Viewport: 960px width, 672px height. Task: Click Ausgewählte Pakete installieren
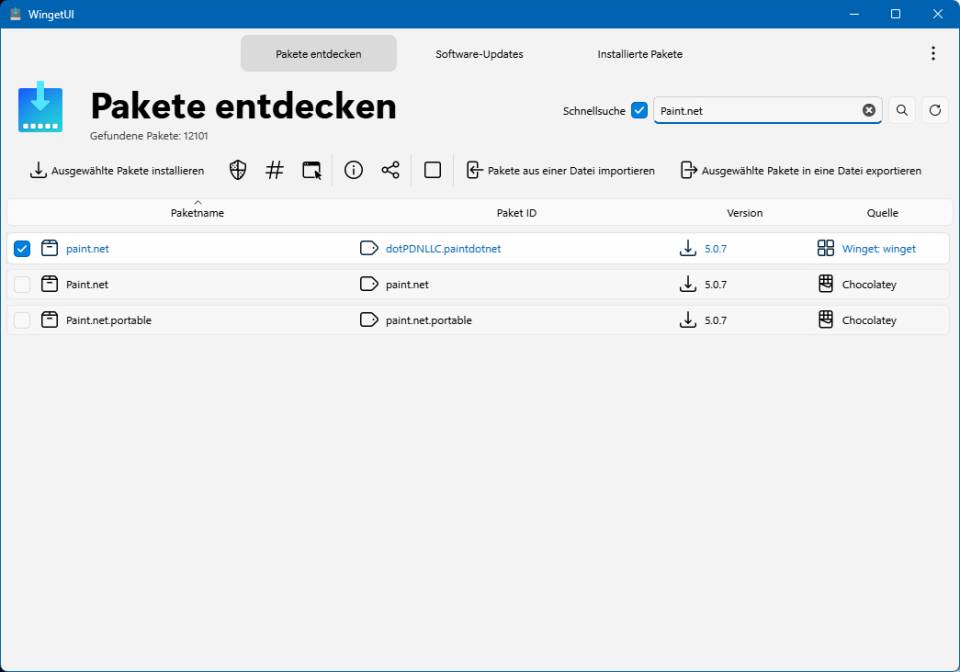coord(116,170)
